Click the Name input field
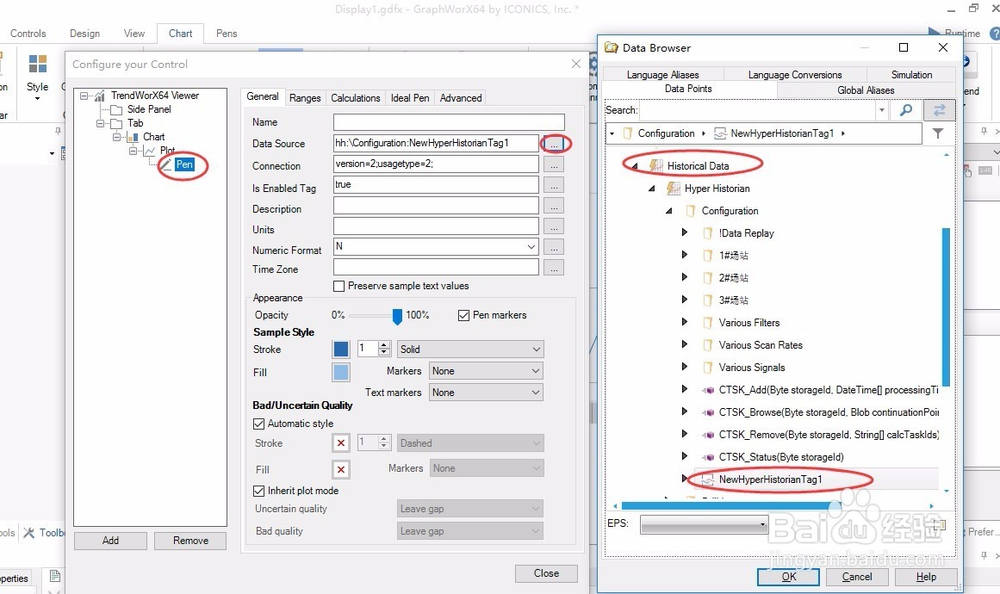The height and width of the screenshot is (594, 1000). tap(449, 123)
